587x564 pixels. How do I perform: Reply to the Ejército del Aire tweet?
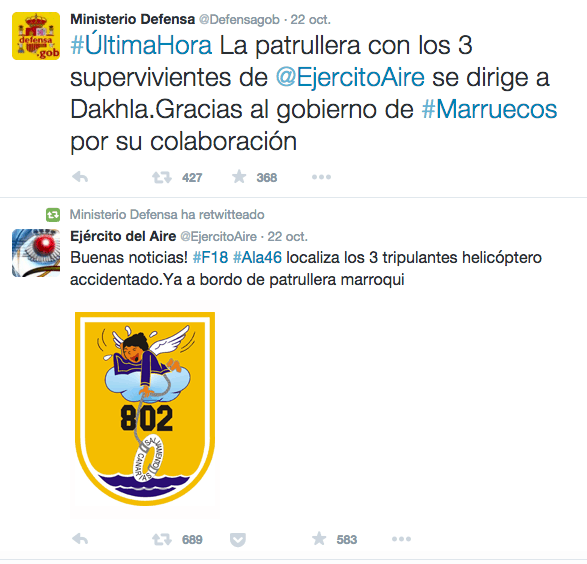80,539
